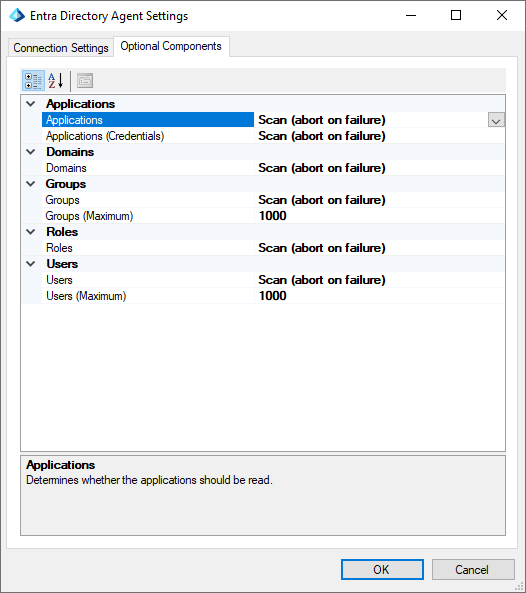Select the Optional Components tab
Image resolution: width=526 pixels, height=593 pixels.
pyautogui.click(x=171, y=46)
